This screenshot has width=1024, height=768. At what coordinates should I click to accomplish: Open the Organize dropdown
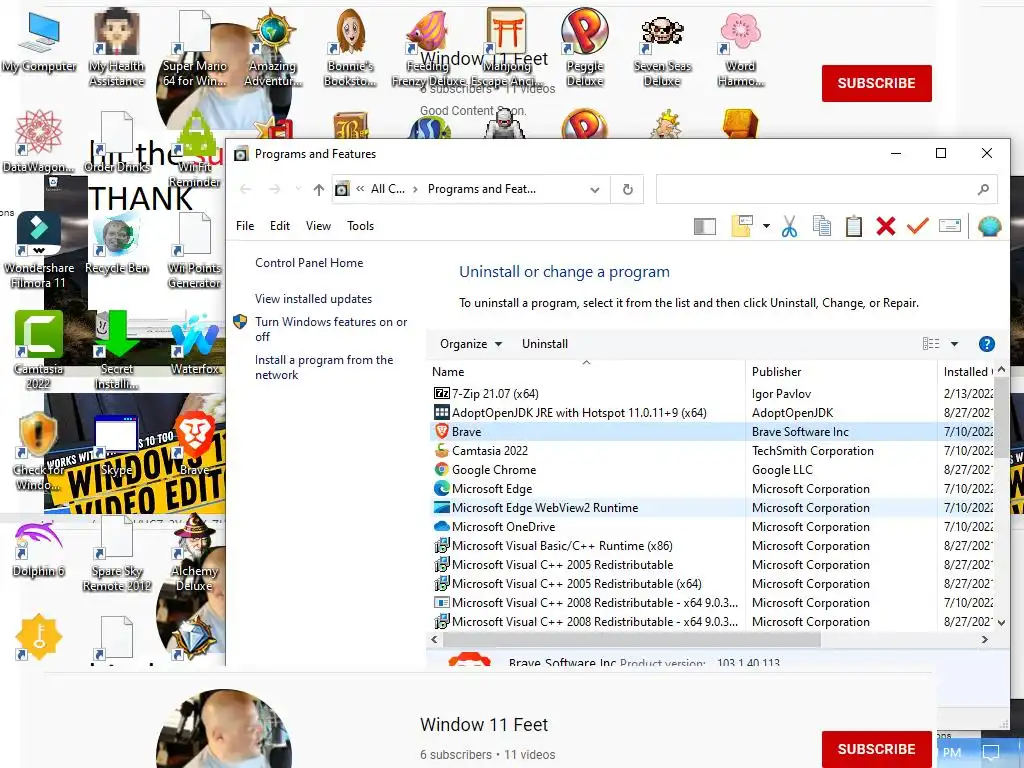[471, 344]
